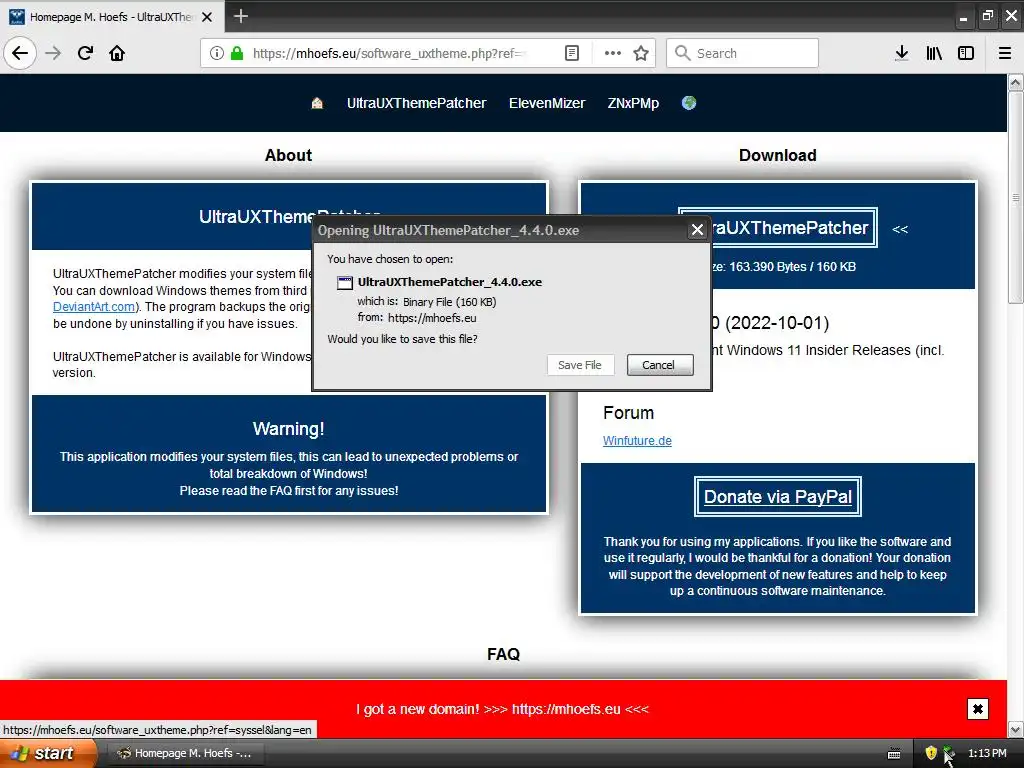This screenshot has height=768, width=1024.
Task: Click the keyboard icon in system tray
Action: [894, 754]
